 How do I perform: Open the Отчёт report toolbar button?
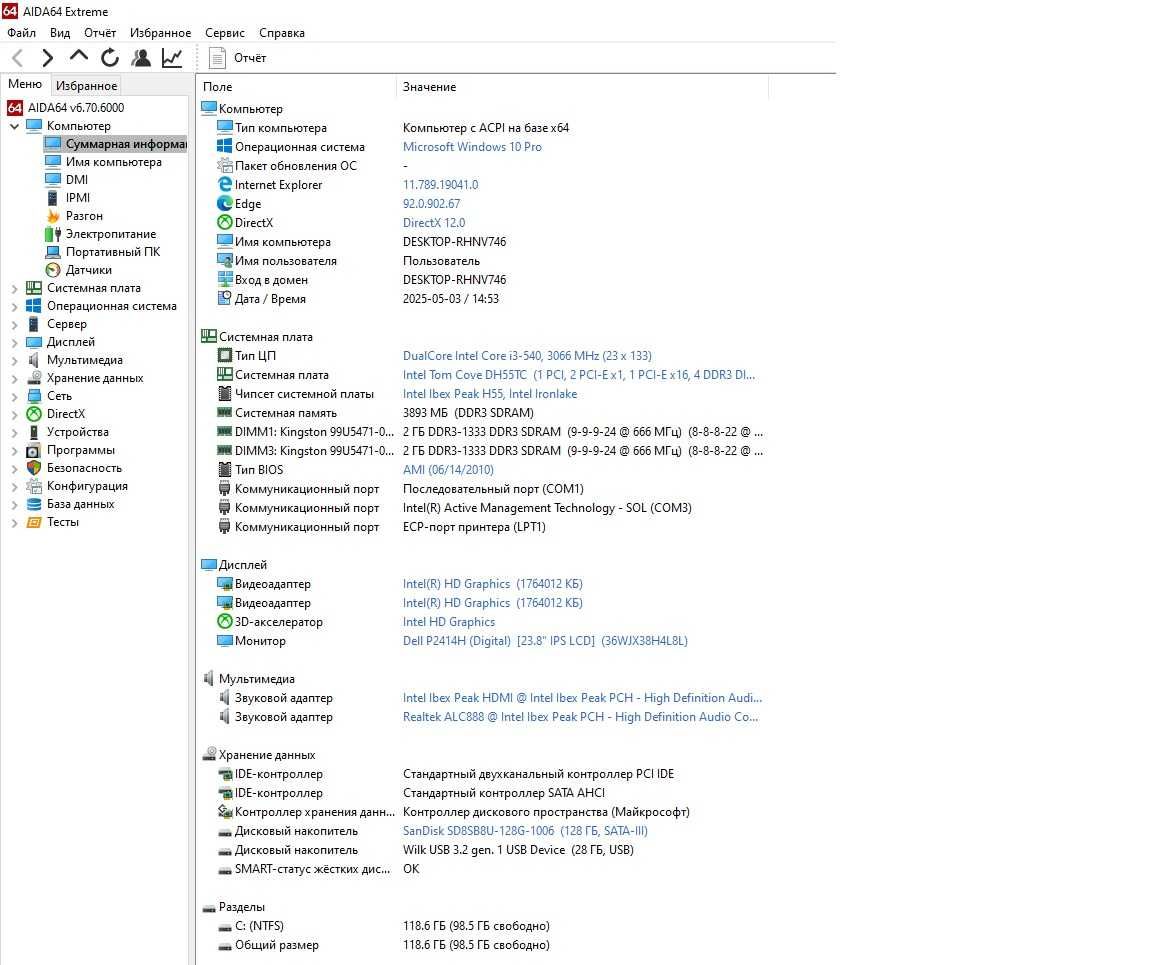click(x=238, y=57)
